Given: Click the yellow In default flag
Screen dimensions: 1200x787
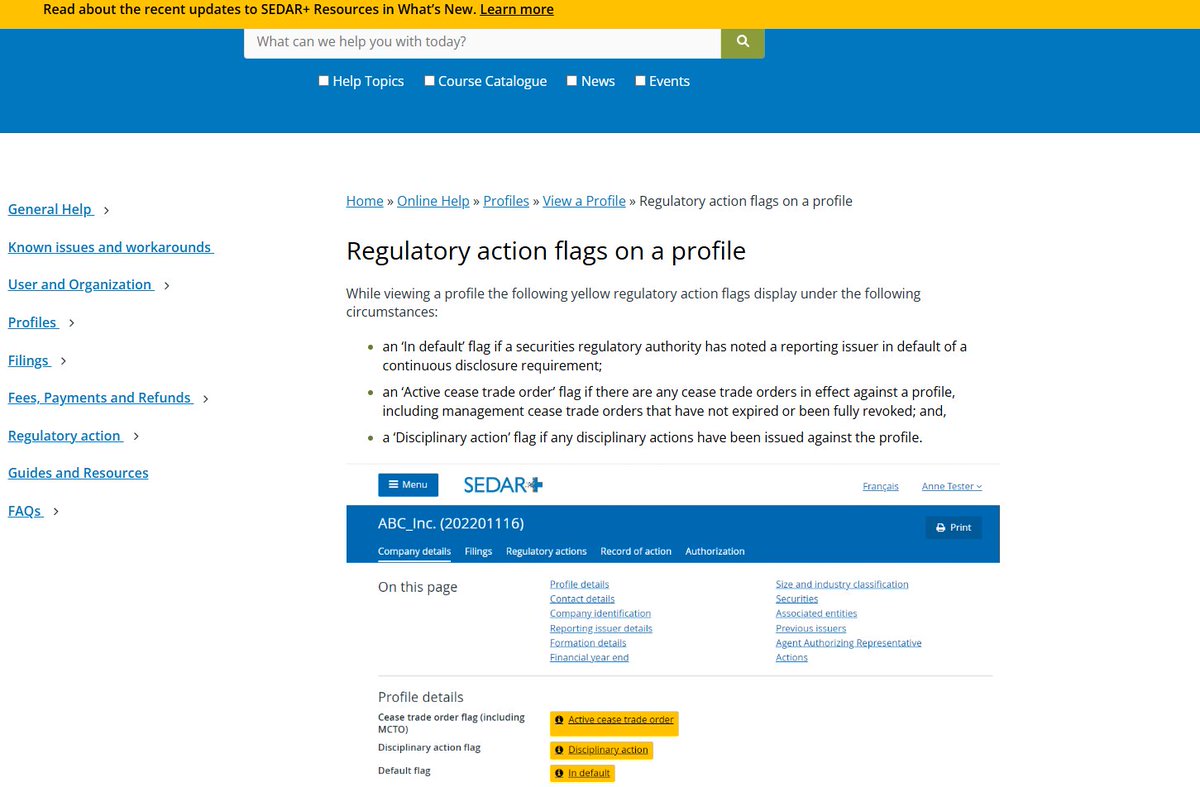Looking at the screenshot, I should coord(582,773).
